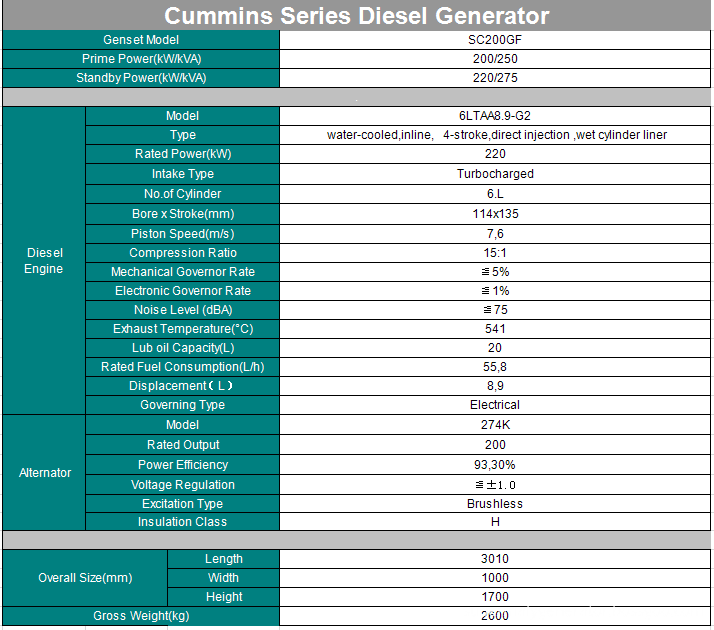714x630 pixels.
Task: Select the '200/250' prime power value
Action: click(495, 59)
